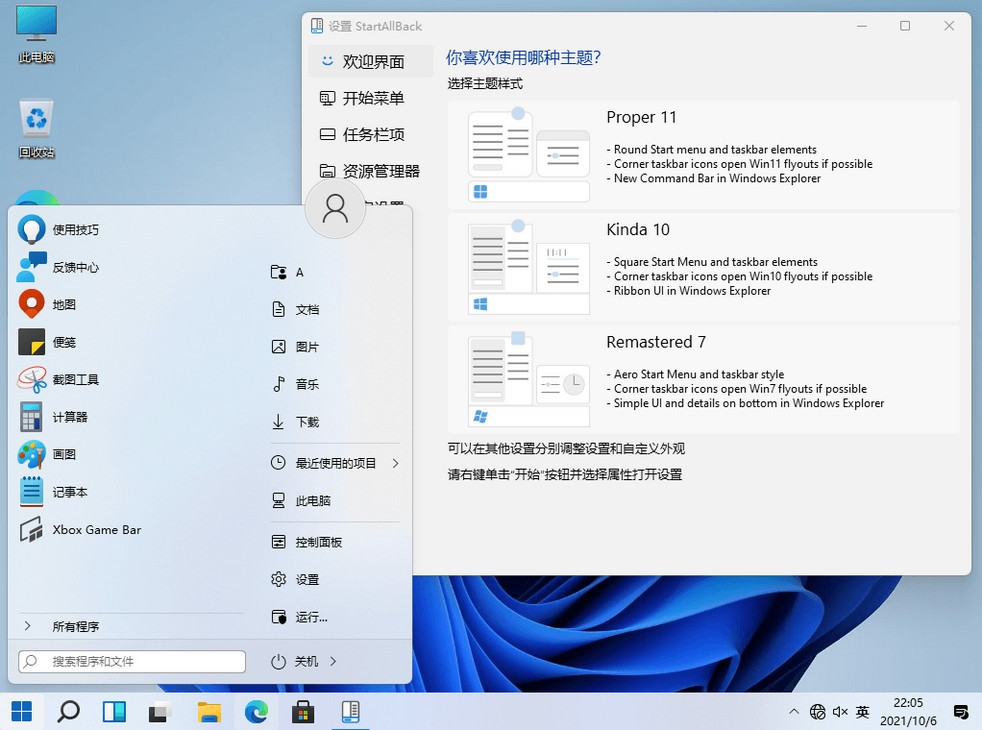Select the 欢迎界面 tab in StartAllBack
The height and width of the screenshot is (730, 982).
371,61
